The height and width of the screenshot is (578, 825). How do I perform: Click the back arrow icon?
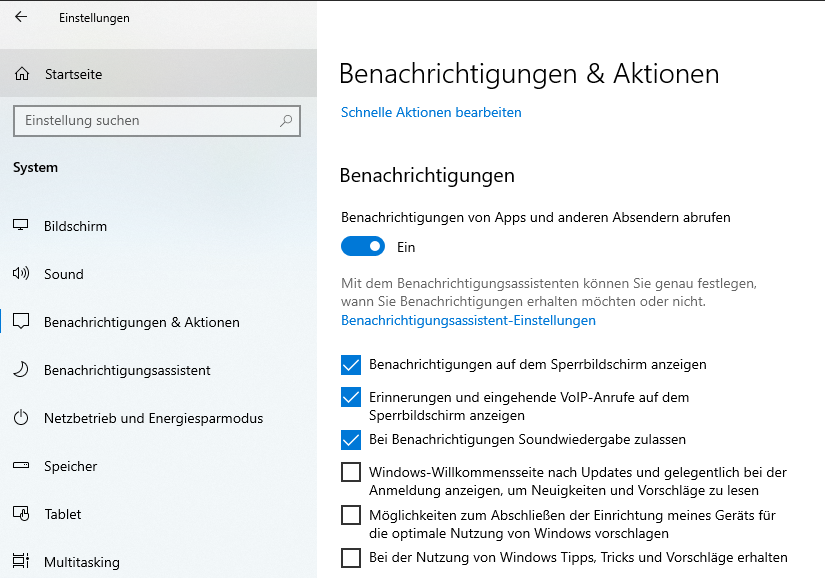pos(21,17)
